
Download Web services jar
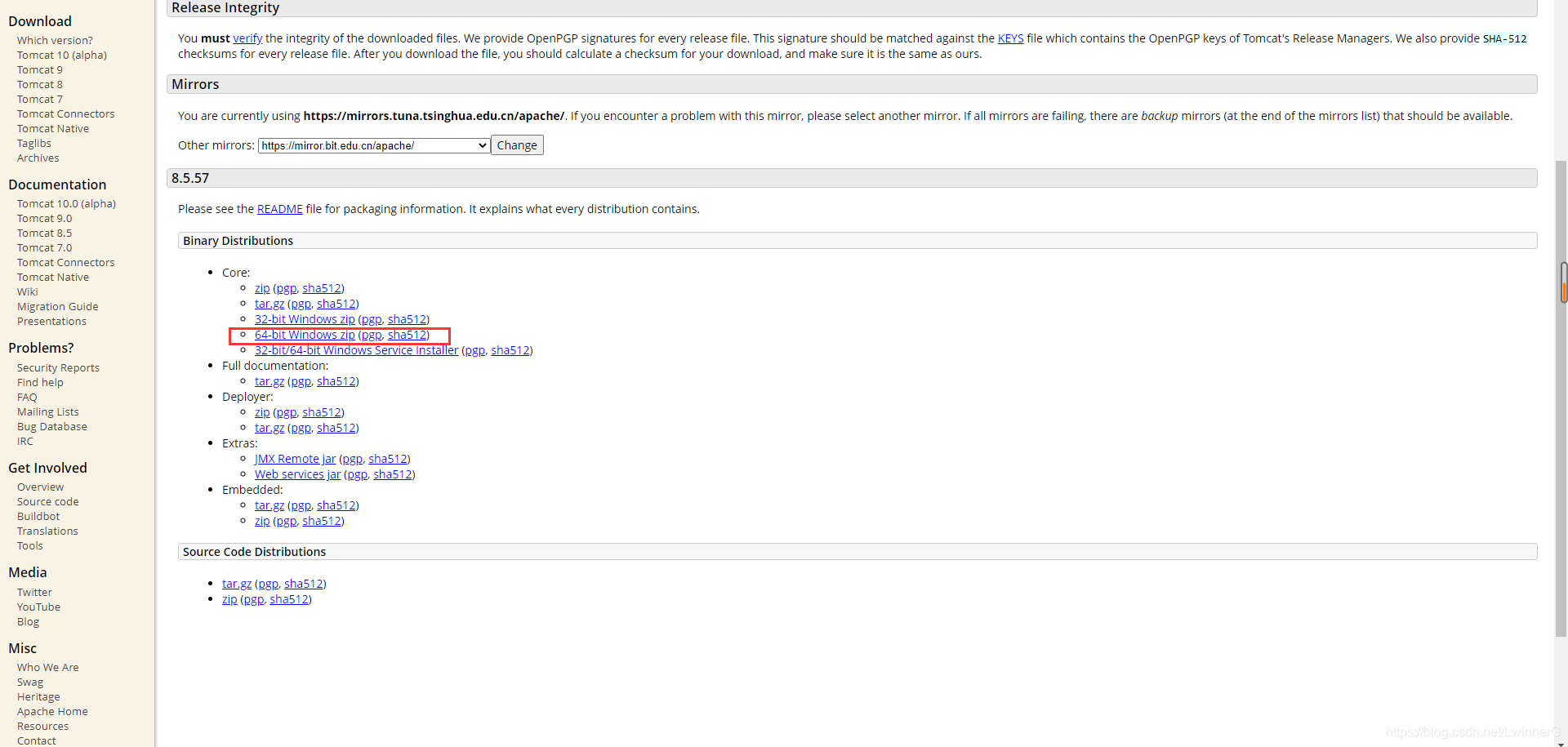(x=297, y=474)
